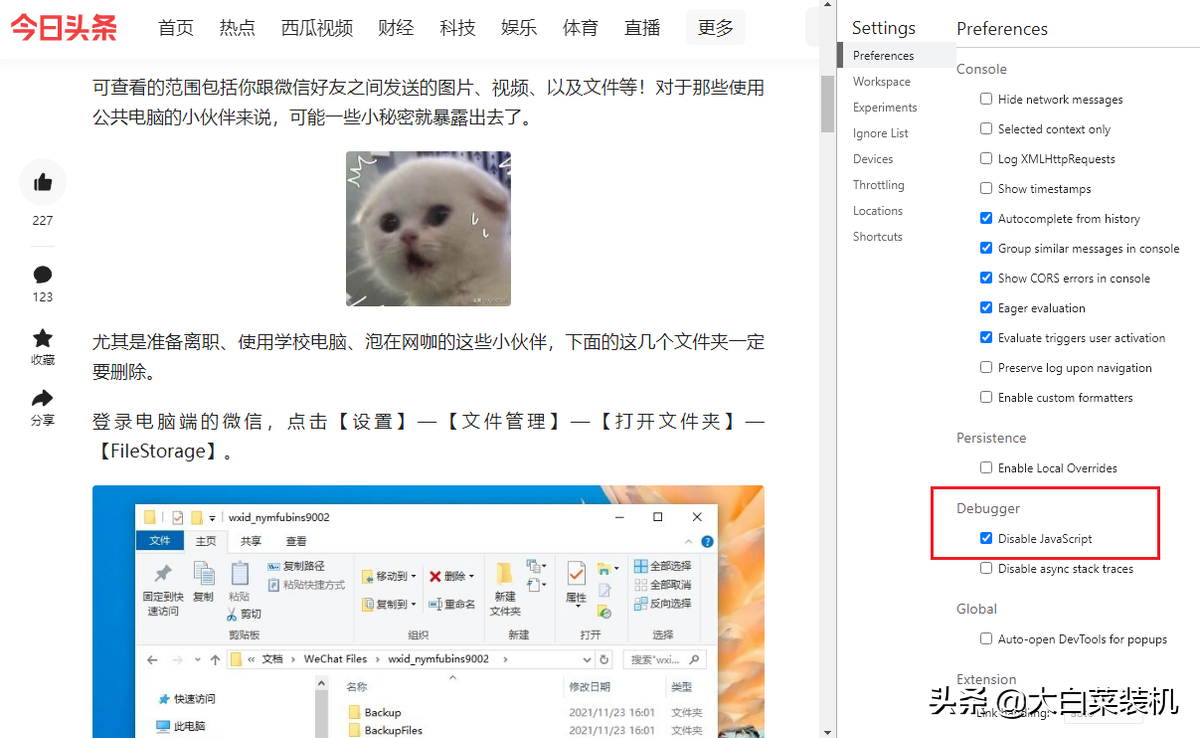Uncheck the Disable JavaScript checkbox
Viewport: 1200px width, 738px height.
click(987, 539)
